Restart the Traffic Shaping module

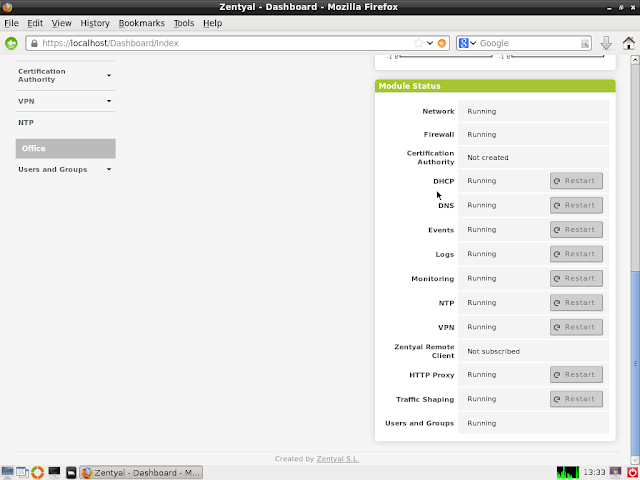(x=576, y=399)
